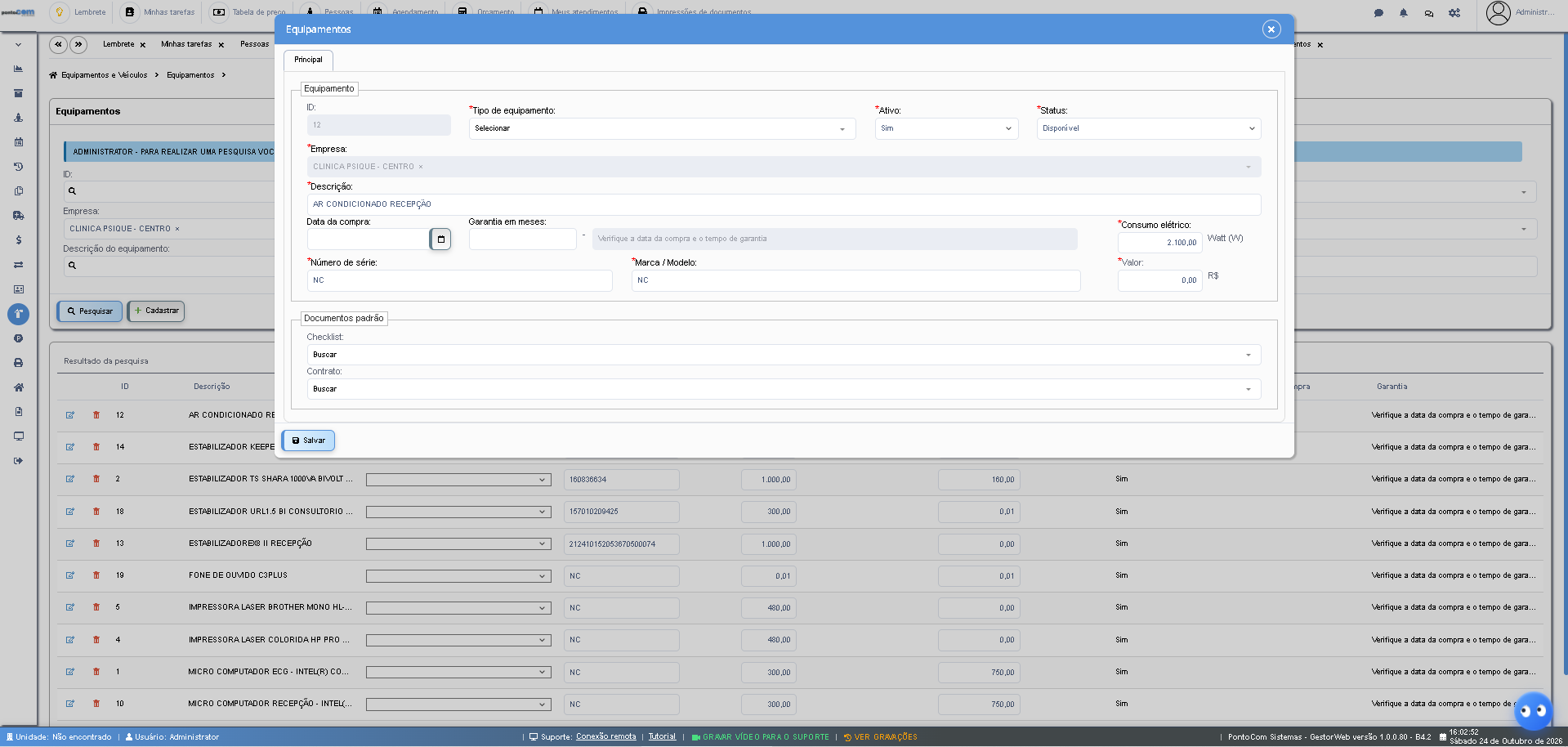The height and width of the screenshot is (747, 1568).
Task: Click the Consumo elétrico field showing 2.100,00
Action: click(x=1159, y=243)
